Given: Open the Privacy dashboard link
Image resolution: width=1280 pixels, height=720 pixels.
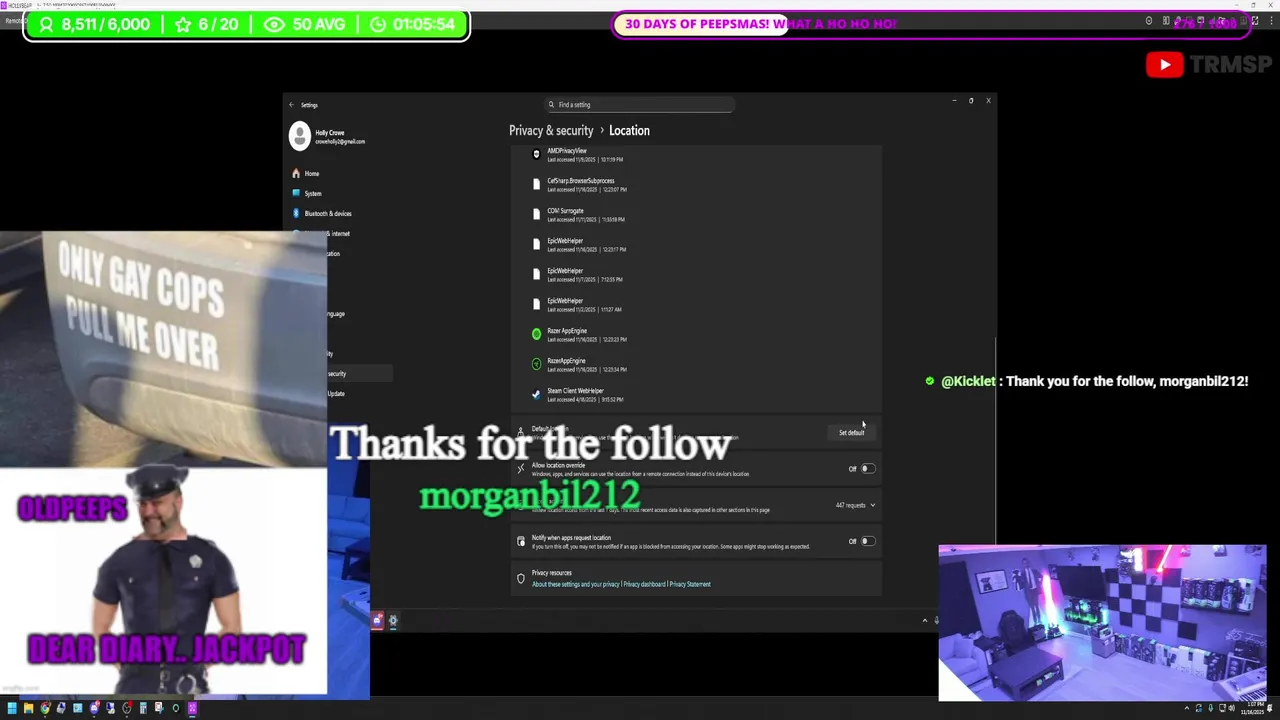Looking at the screenshot, I should coord(644,584).
